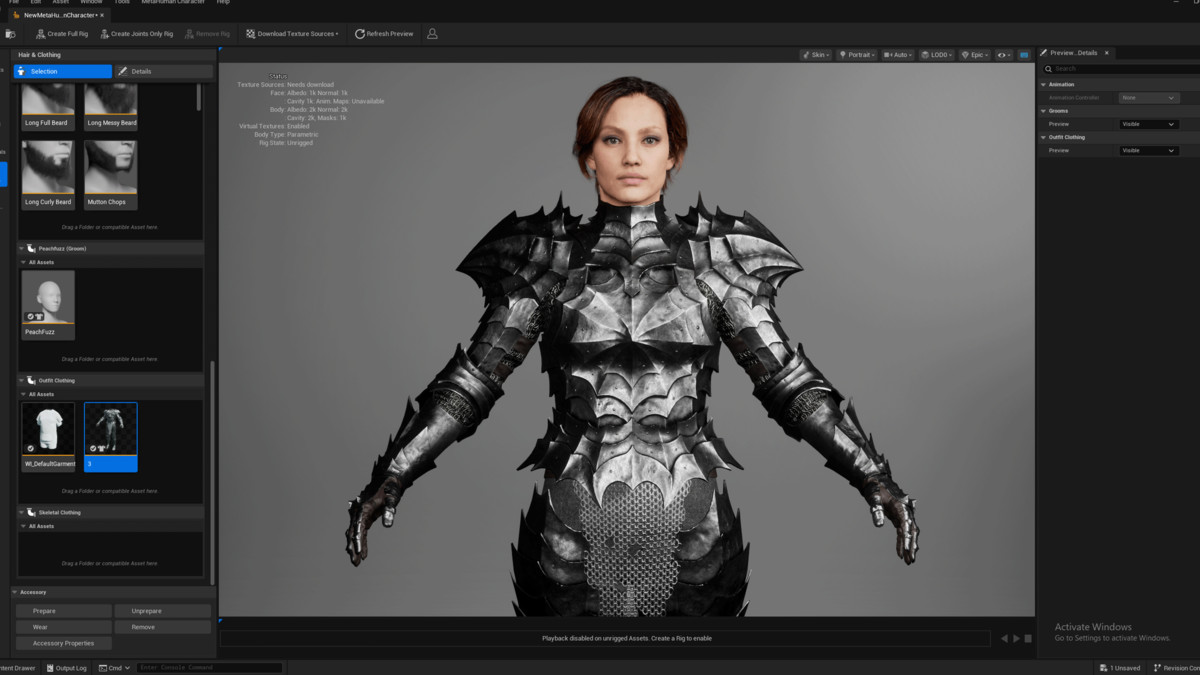Select the Long Full Beard thumbnail
1200x675 pixels.
point(48,107)
